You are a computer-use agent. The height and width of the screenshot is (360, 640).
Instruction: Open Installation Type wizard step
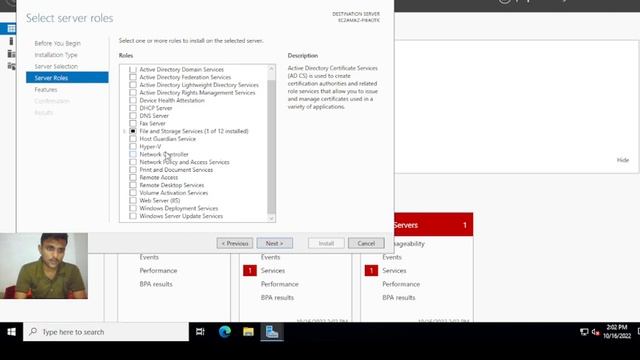point(56,55)
